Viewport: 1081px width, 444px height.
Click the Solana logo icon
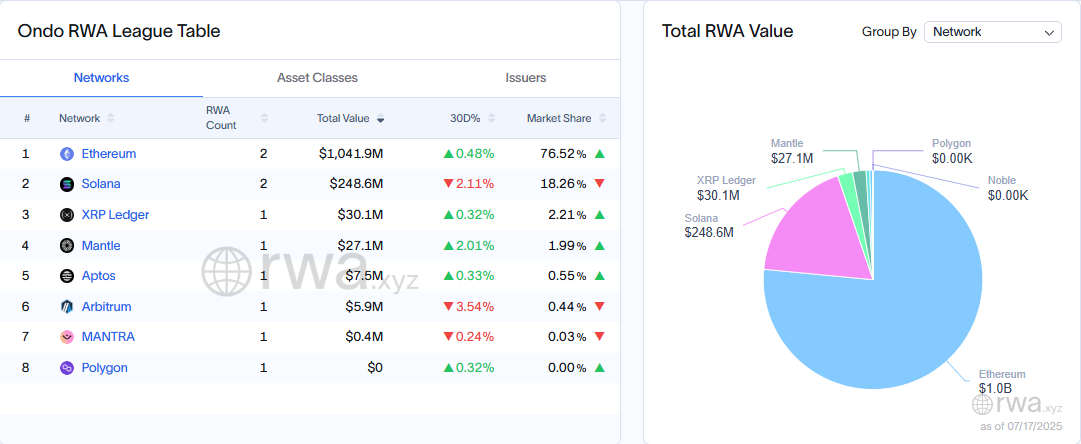click(x=67, y=184)
